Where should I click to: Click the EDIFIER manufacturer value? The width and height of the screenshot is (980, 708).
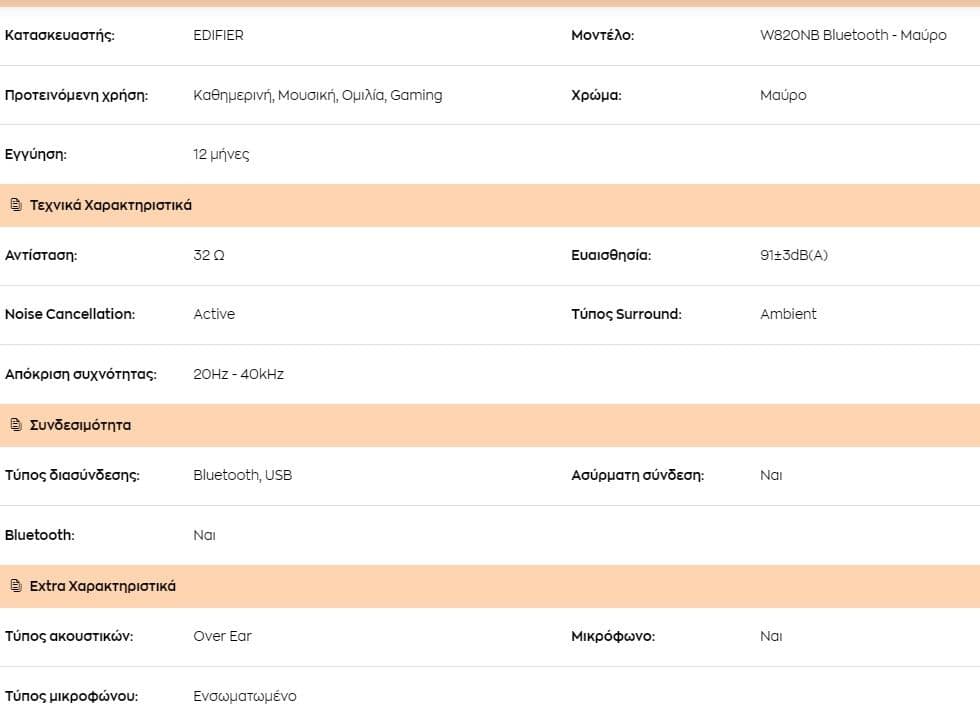click(x=218, y=35)
